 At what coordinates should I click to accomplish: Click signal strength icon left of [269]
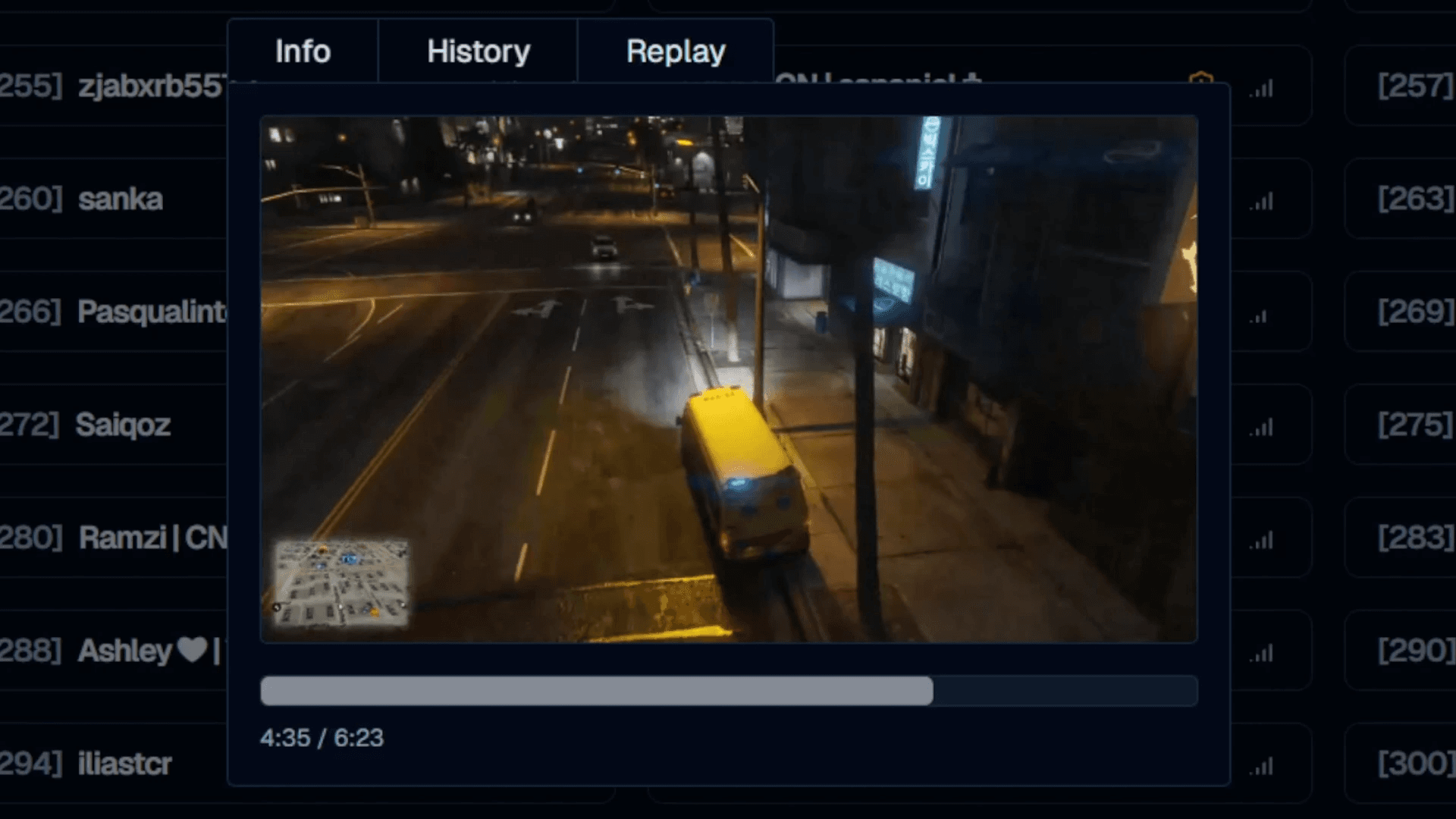pyautogui.click(x=1260, y=315)
